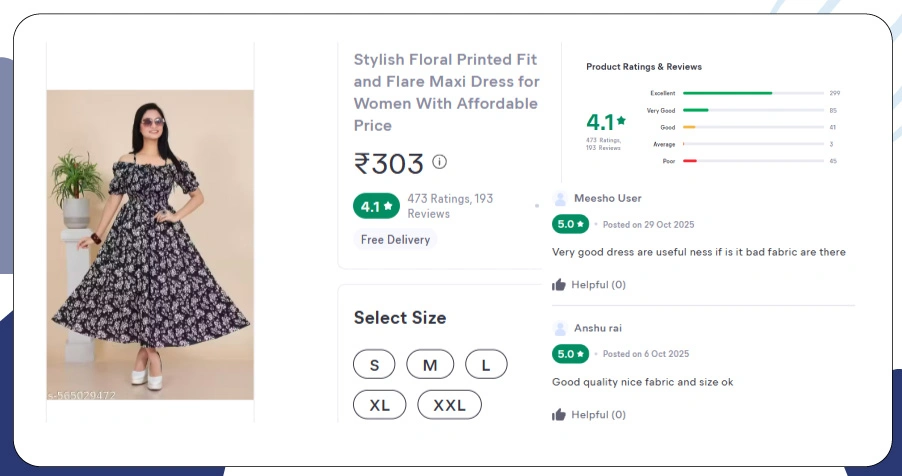The height and width of the screenshot is (476, 902).
Task: Click the Excellent rating bar
Action: click(x=753, y=93)
